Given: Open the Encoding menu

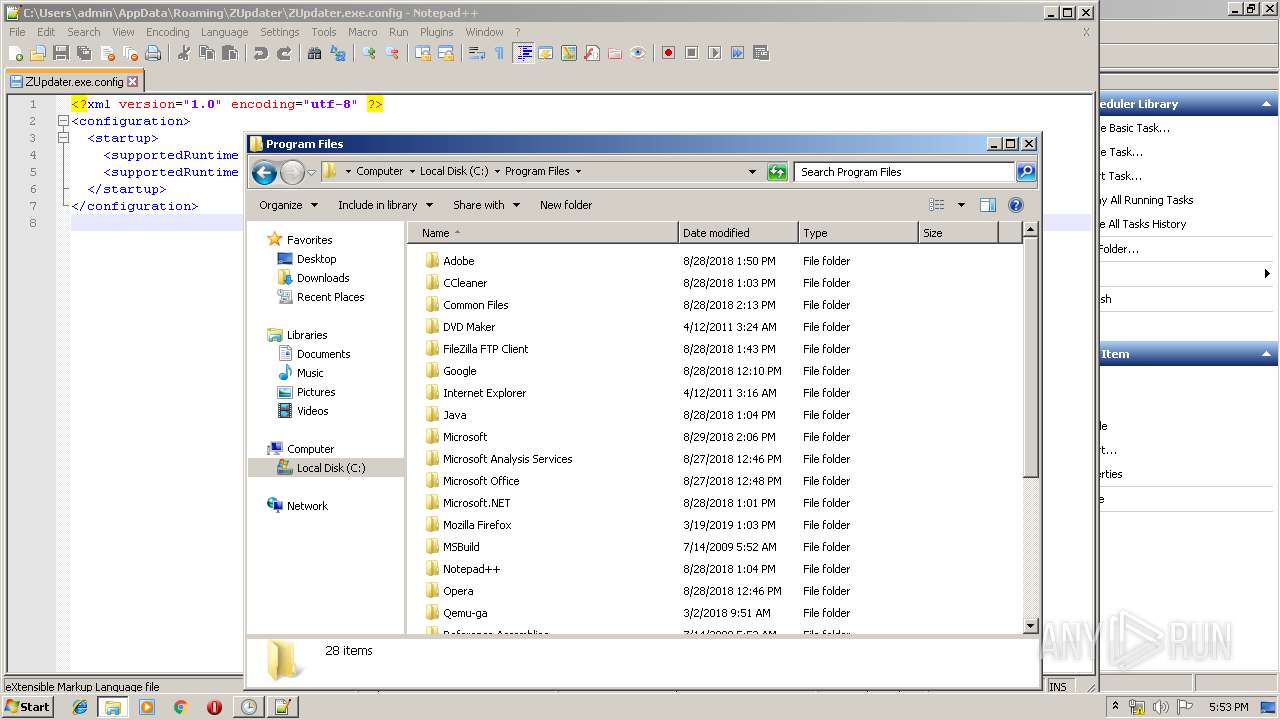Looking at the screenshot, I should coord(167,32).
